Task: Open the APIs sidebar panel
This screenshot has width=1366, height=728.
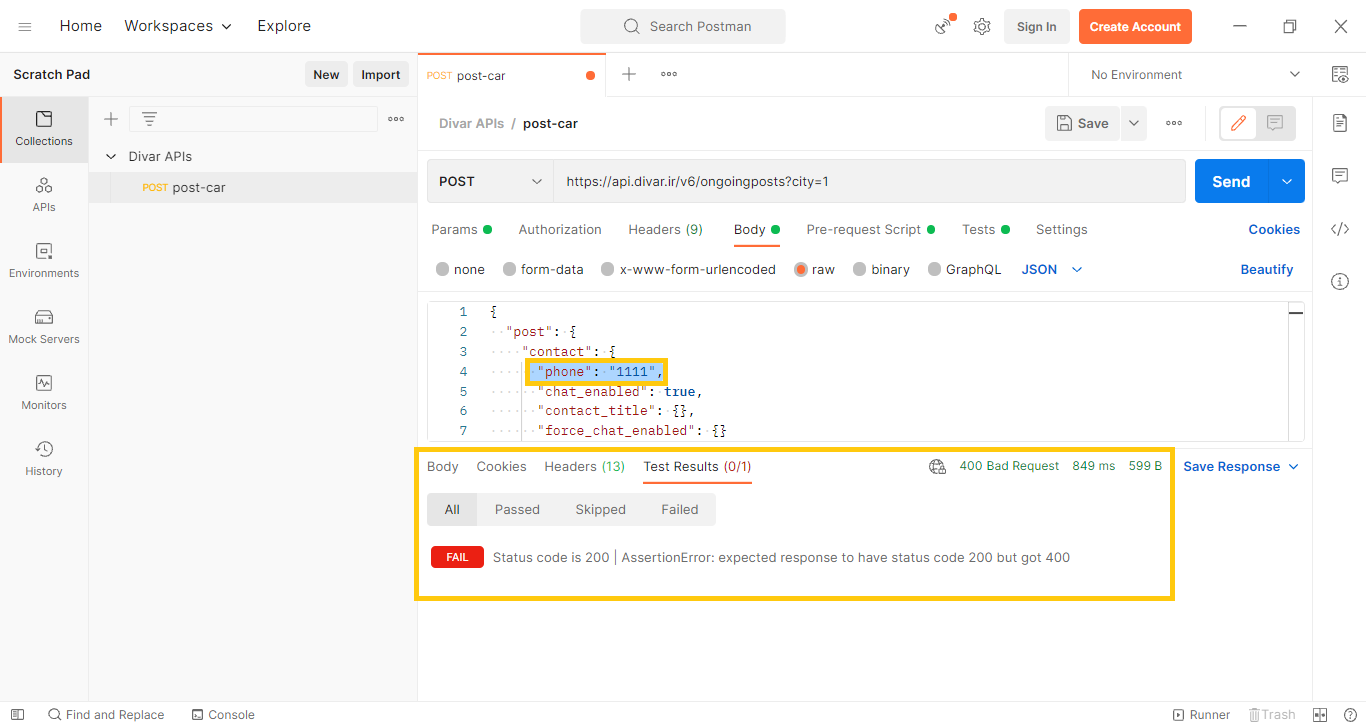Action: (x=44, y=195)
